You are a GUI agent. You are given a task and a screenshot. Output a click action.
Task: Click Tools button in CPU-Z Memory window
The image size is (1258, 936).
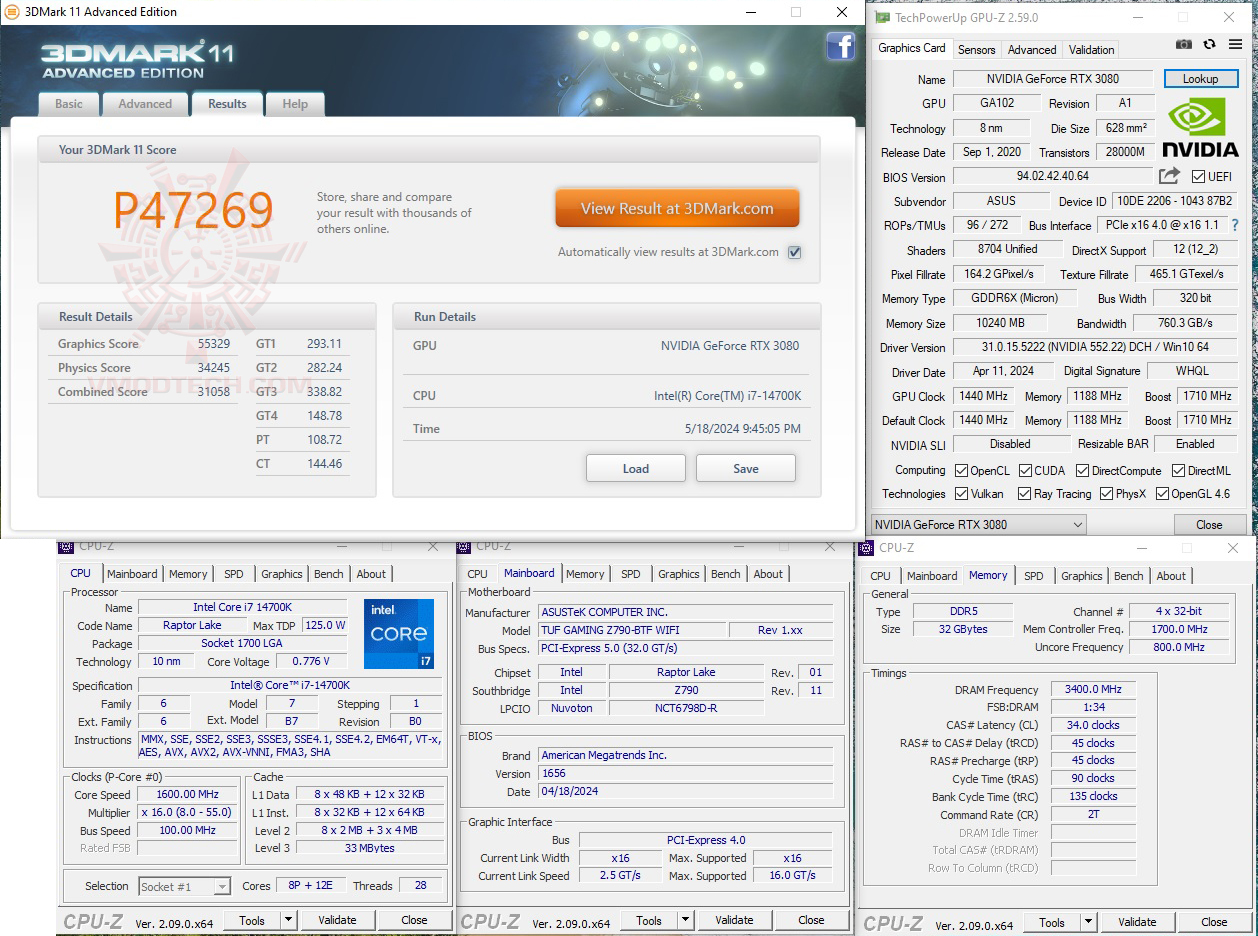pos(1051,922)
